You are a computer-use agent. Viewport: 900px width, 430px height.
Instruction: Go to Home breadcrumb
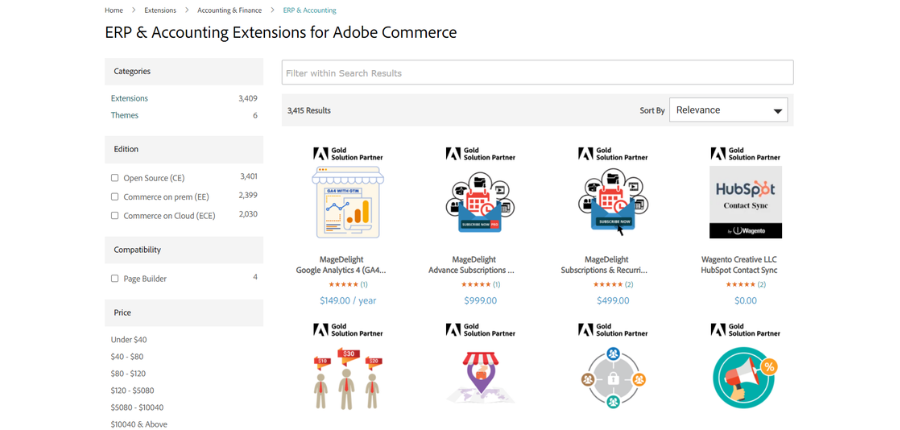114,10
